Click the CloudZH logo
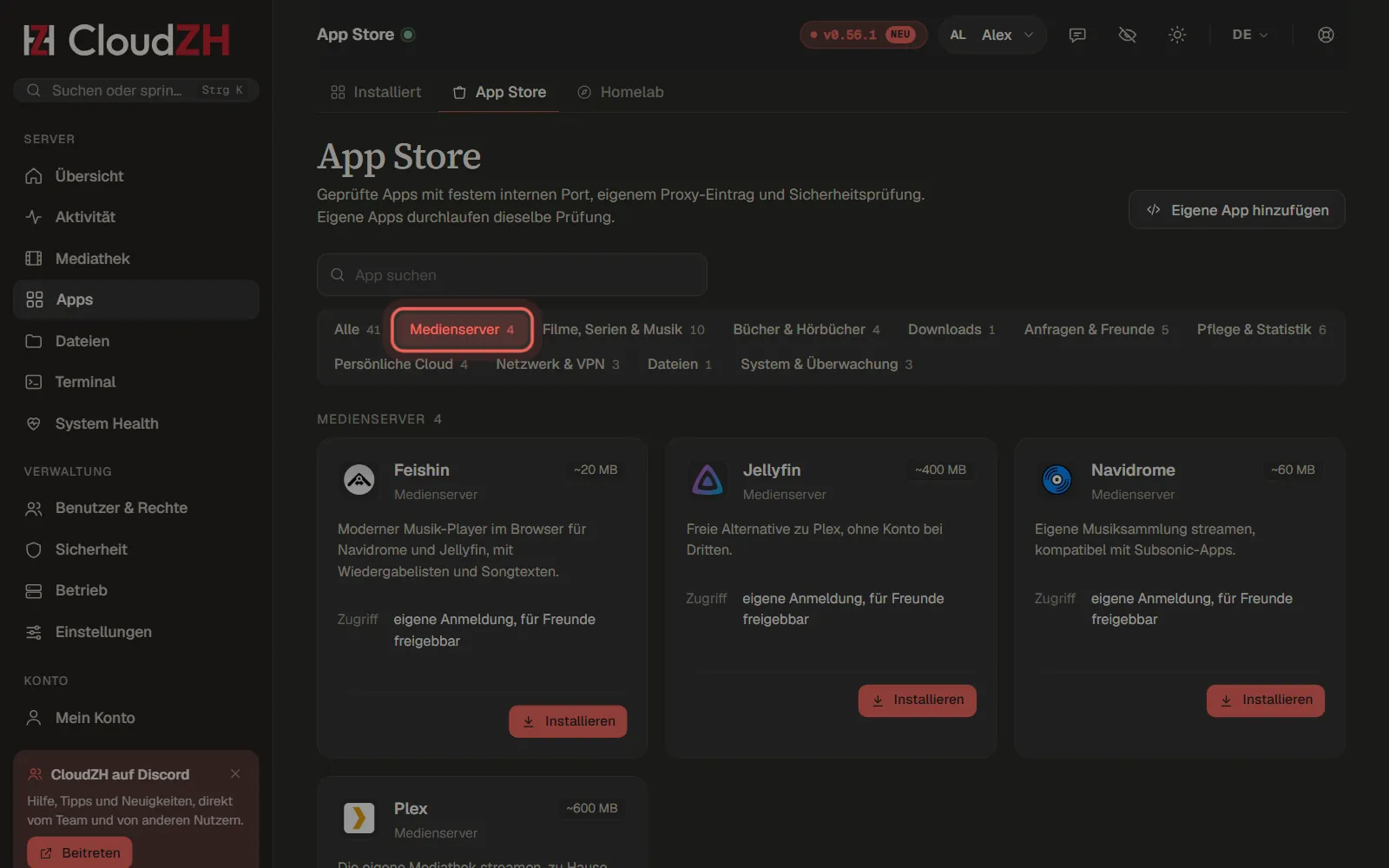Image resolution: width=1389 pixels, height=868 pixels. pyautogui.click(x=127, y=40)
